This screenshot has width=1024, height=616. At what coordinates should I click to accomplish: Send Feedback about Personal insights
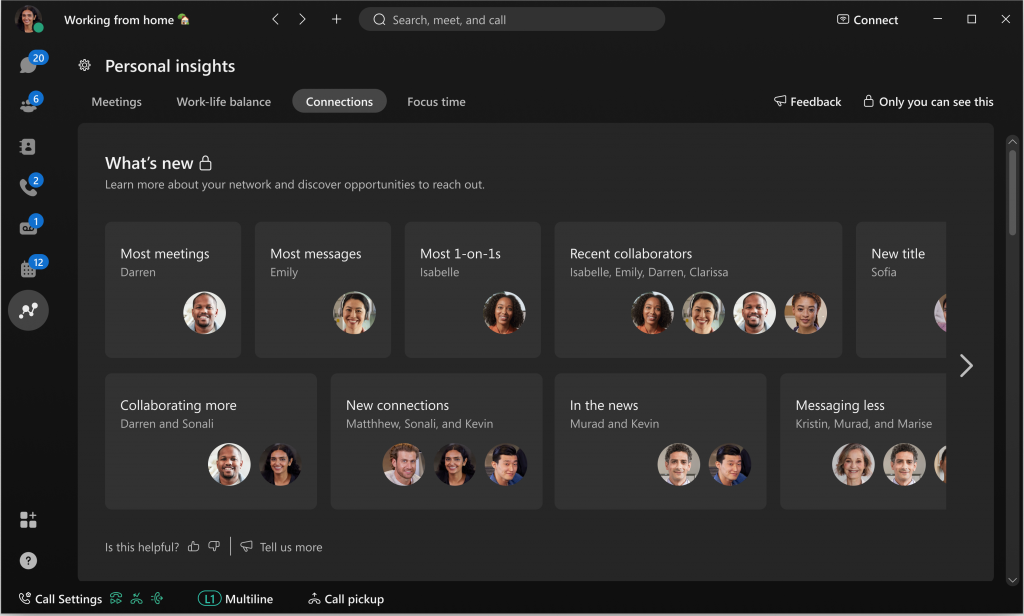coord(807,101)
